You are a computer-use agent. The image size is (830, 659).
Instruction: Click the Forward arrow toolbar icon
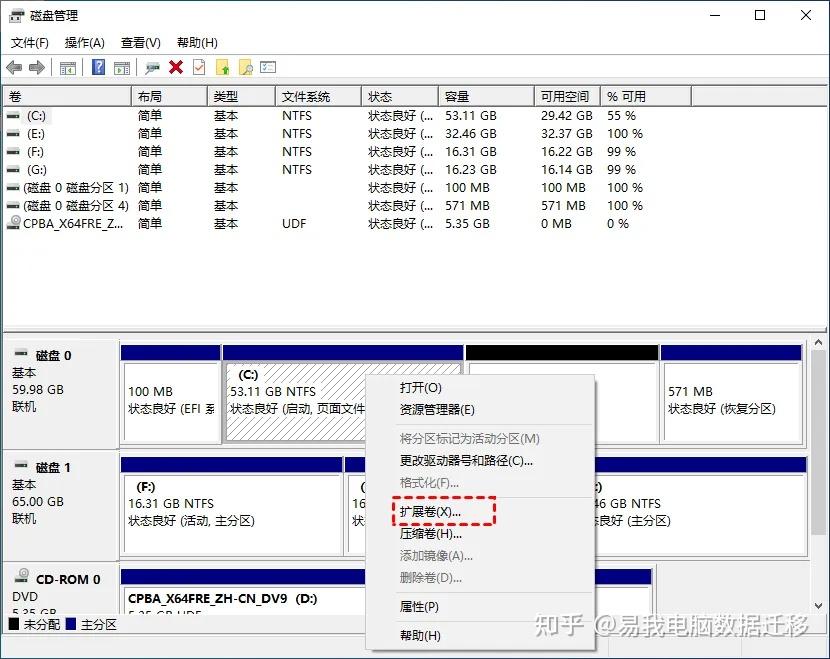(x=37, y=67)
